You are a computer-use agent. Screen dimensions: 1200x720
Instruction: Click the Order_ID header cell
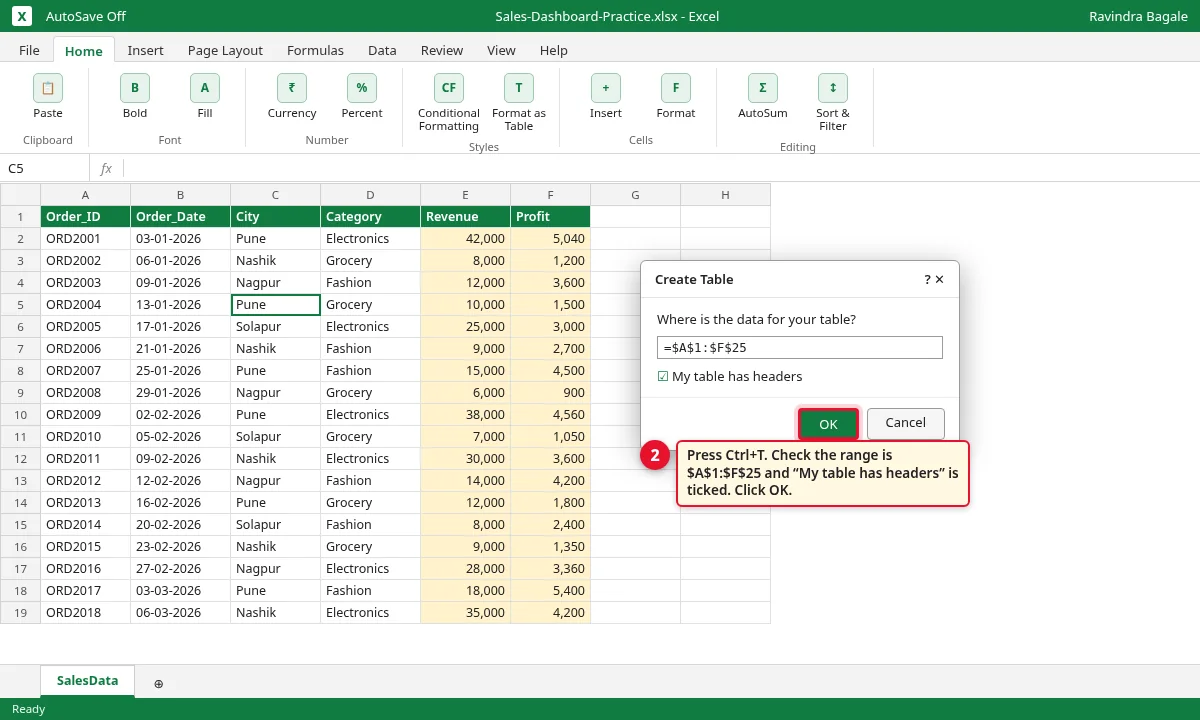click(x=85, y=216)
